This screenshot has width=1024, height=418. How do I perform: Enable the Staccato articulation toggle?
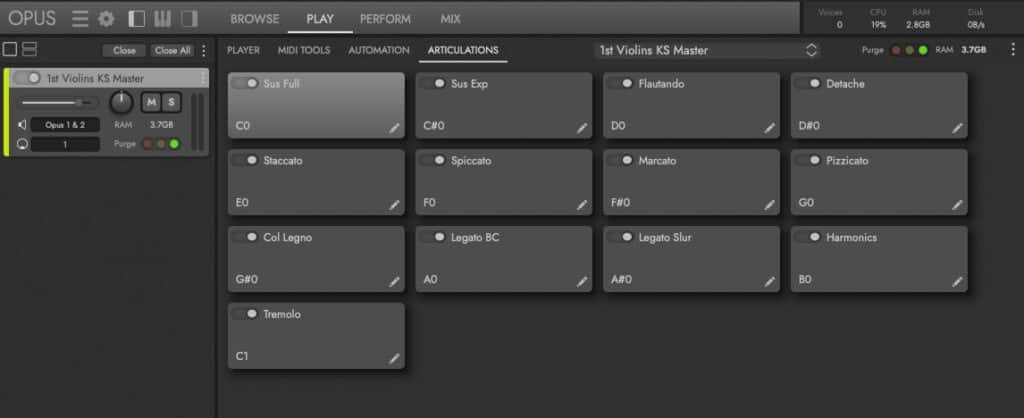point(245,160)
